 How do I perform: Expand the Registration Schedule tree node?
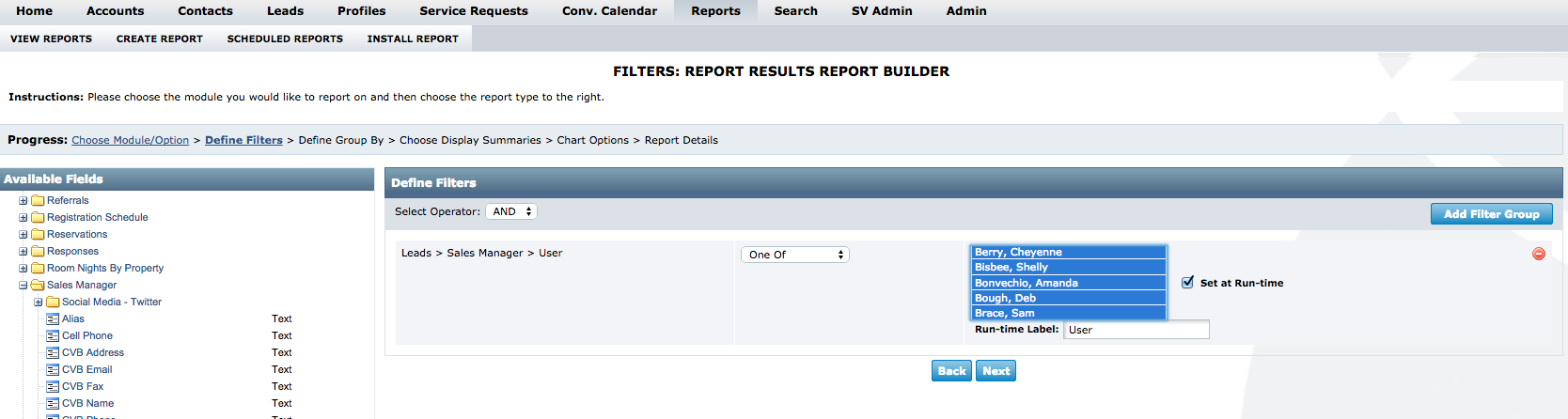pos(24,217)
